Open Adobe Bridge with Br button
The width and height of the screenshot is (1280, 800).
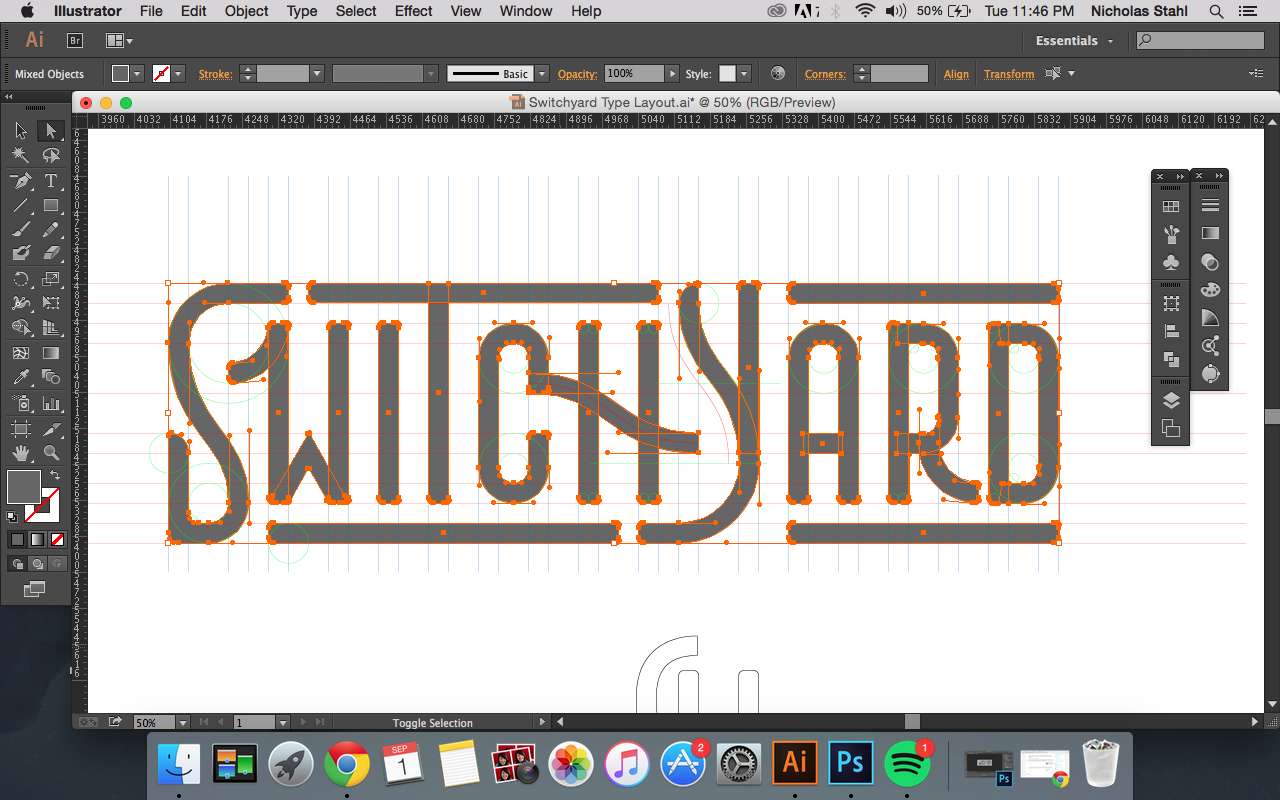[75, 40]
